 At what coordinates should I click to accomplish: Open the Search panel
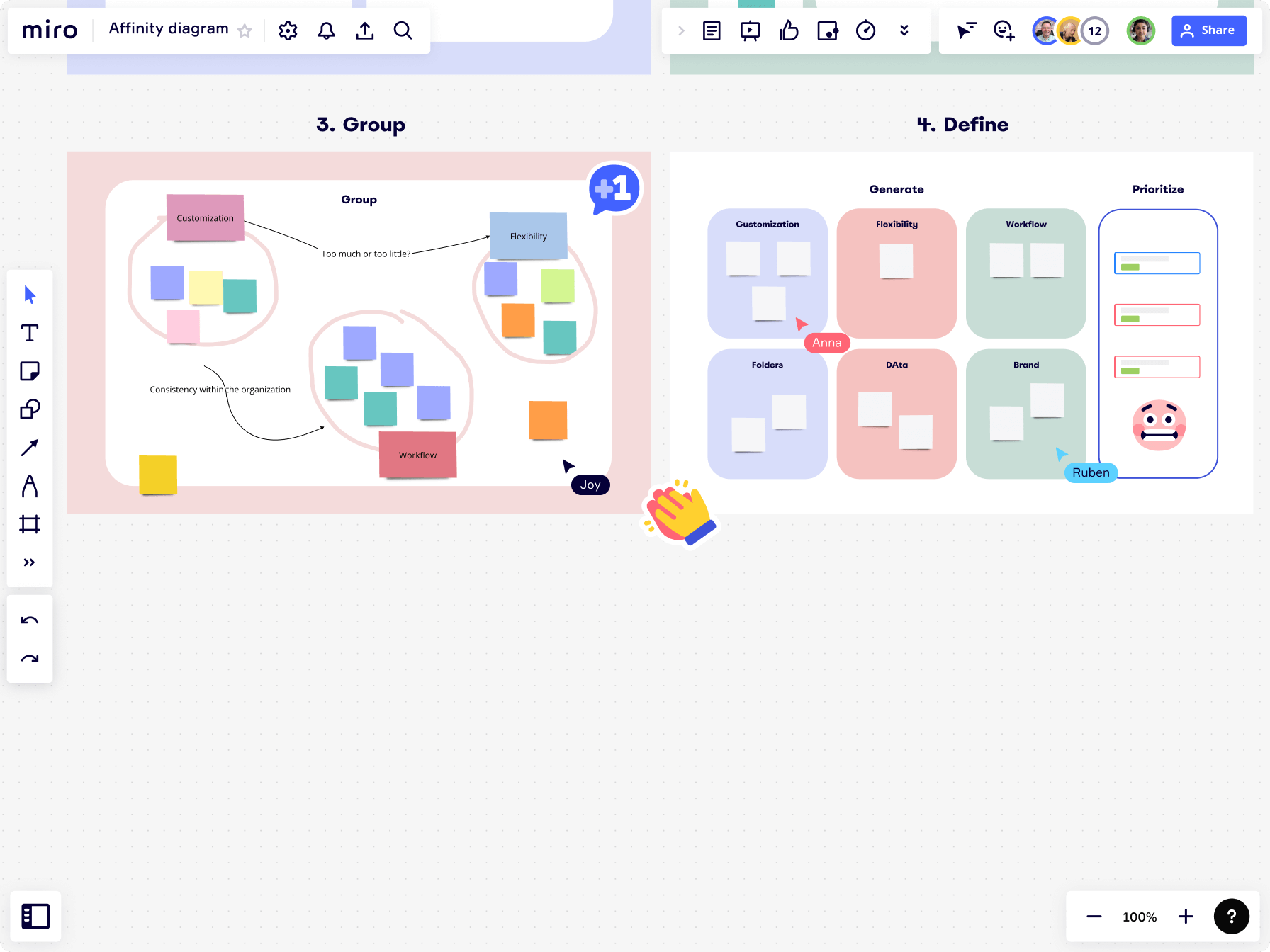pyautogui.click(x=403, y=30)
